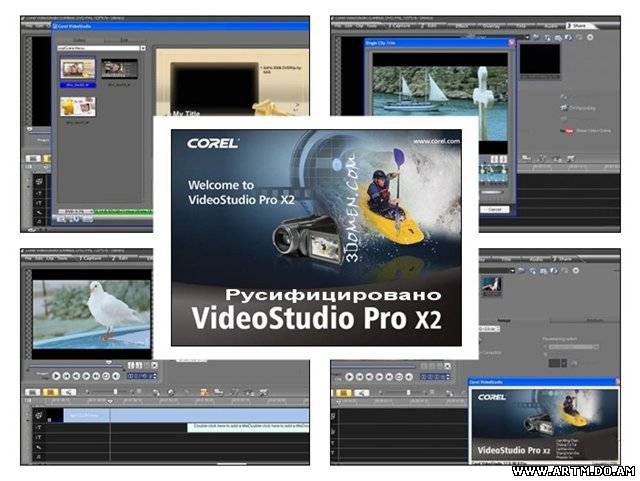
Task: Jump to clip start in dove-preview screenshot
Action: 66,376
